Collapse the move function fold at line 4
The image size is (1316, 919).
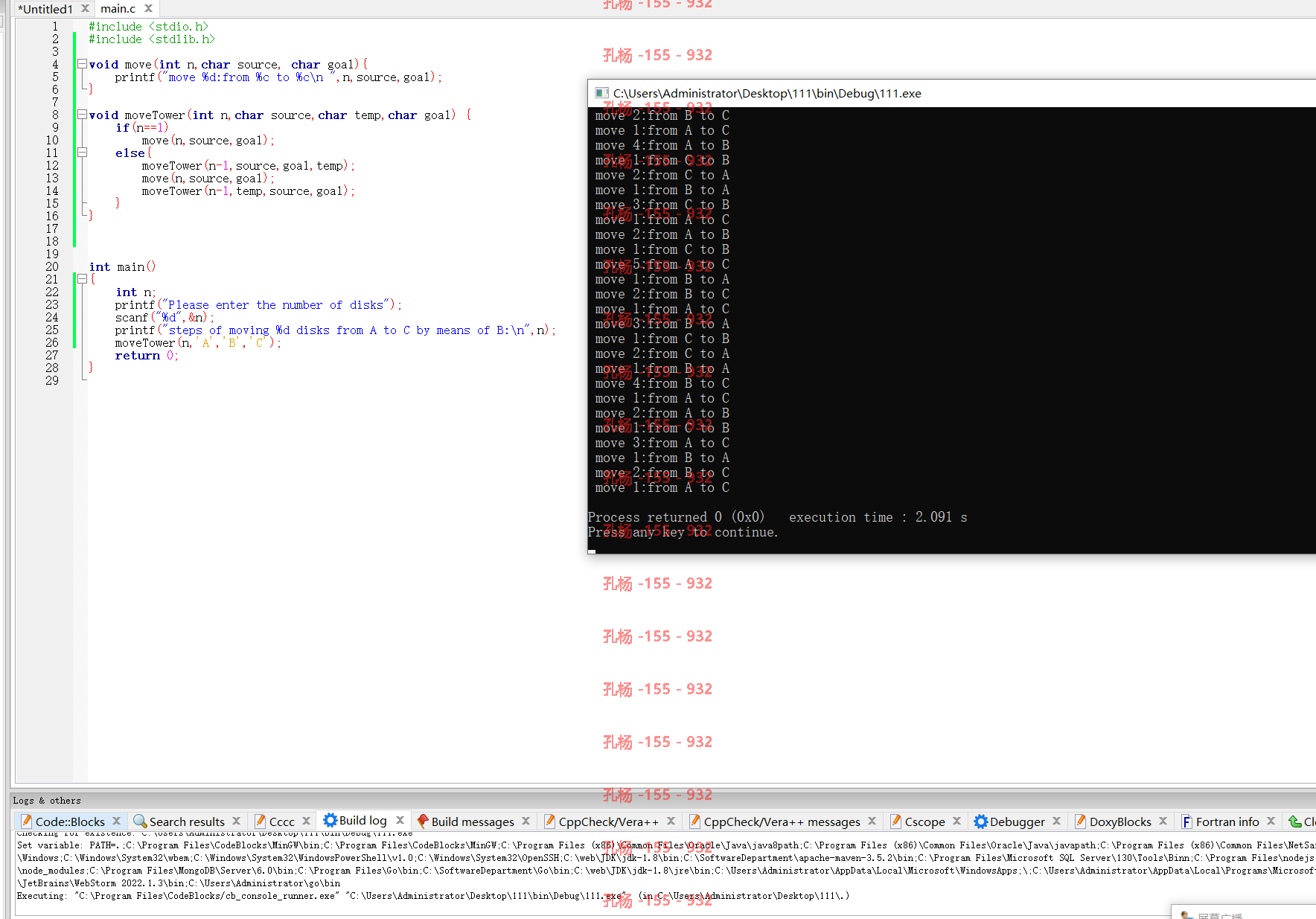(x=82, y=64)
